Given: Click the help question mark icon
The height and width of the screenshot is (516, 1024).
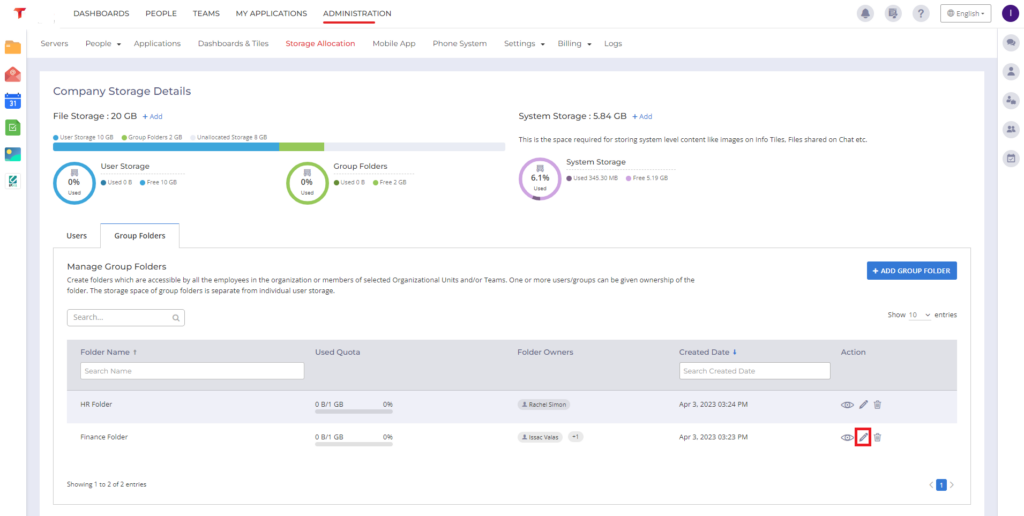Looking at the screenshot, I should coord(921,13).
